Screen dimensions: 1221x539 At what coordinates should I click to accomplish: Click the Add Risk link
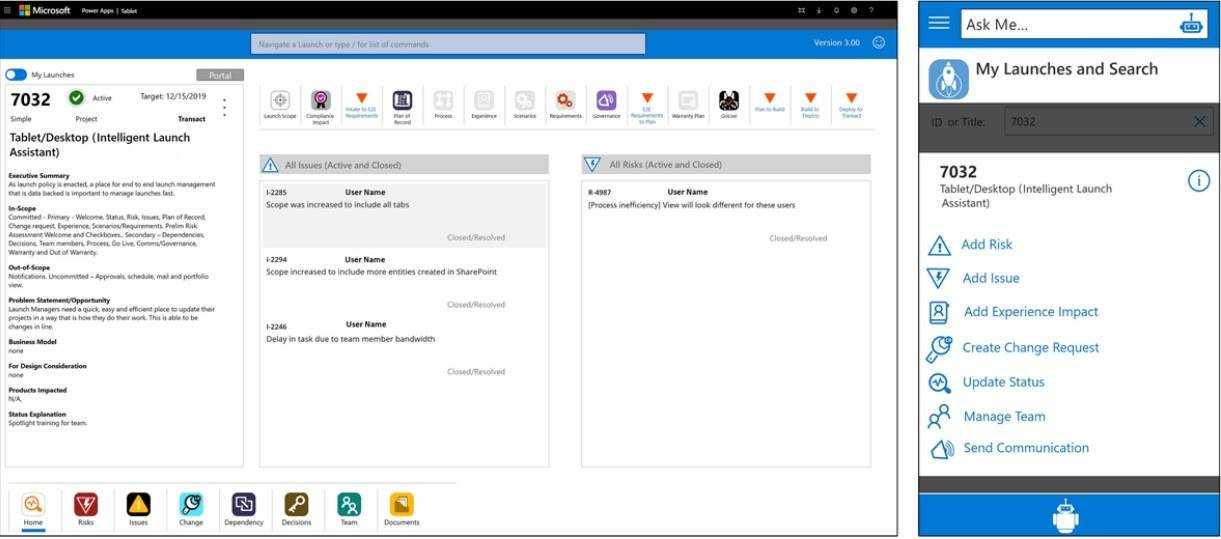tap(986, 245)
